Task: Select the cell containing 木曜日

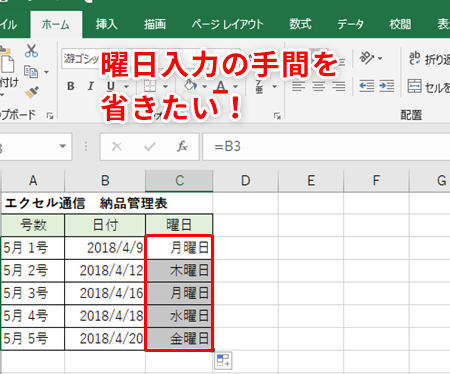Action: 179,271
